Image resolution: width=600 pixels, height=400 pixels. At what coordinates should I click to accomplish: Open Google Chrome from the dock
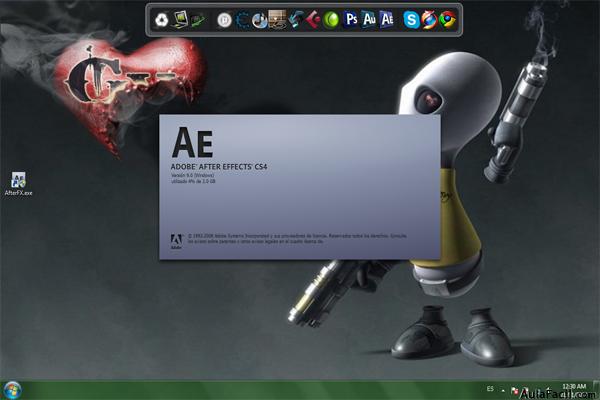[448, 20]
